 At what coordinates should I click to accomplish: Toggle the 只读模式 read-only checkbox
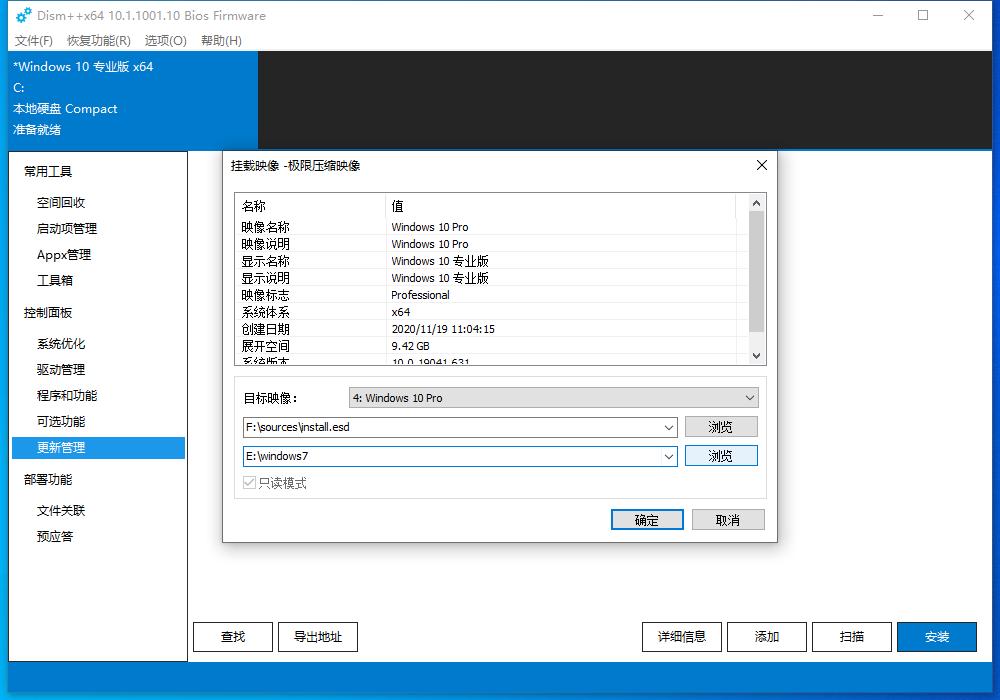pyautogui.click(x=247, y=483)
